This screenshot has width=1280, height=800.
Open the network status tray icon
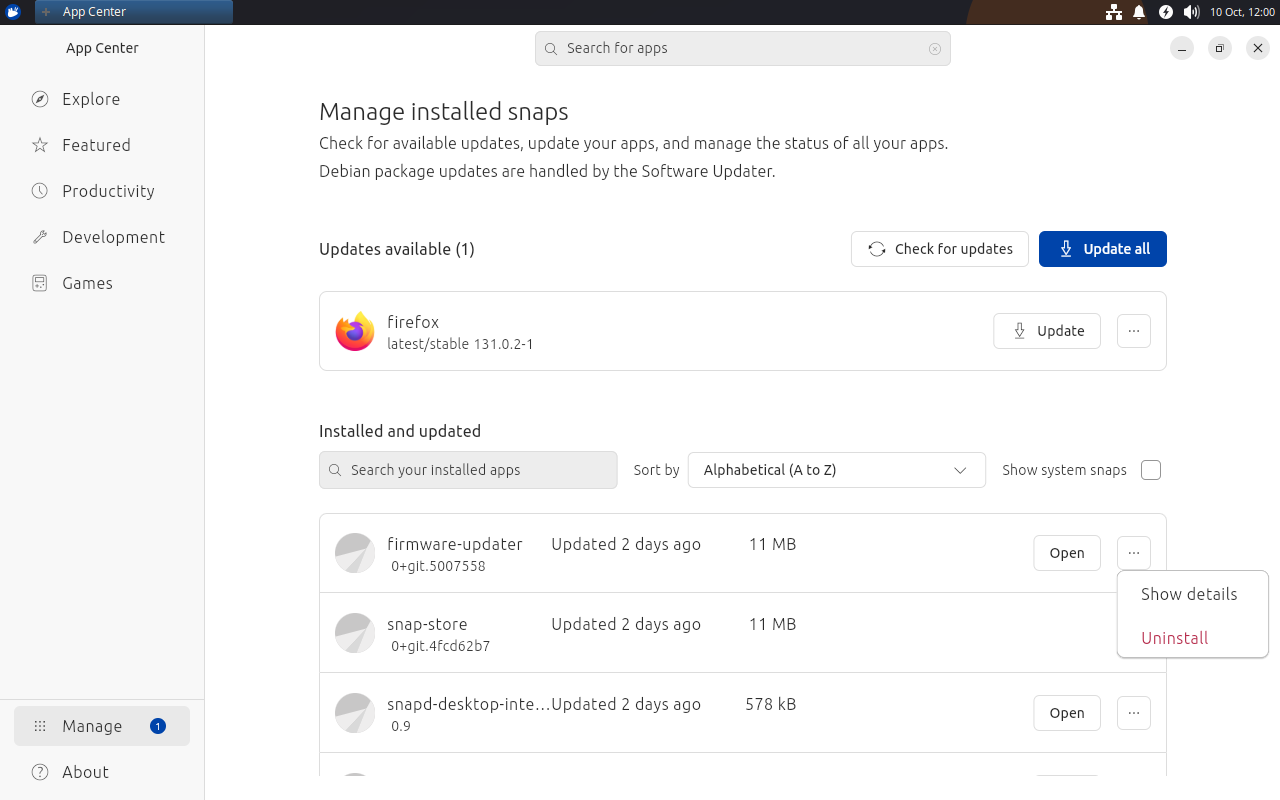tap(1113, 12)
